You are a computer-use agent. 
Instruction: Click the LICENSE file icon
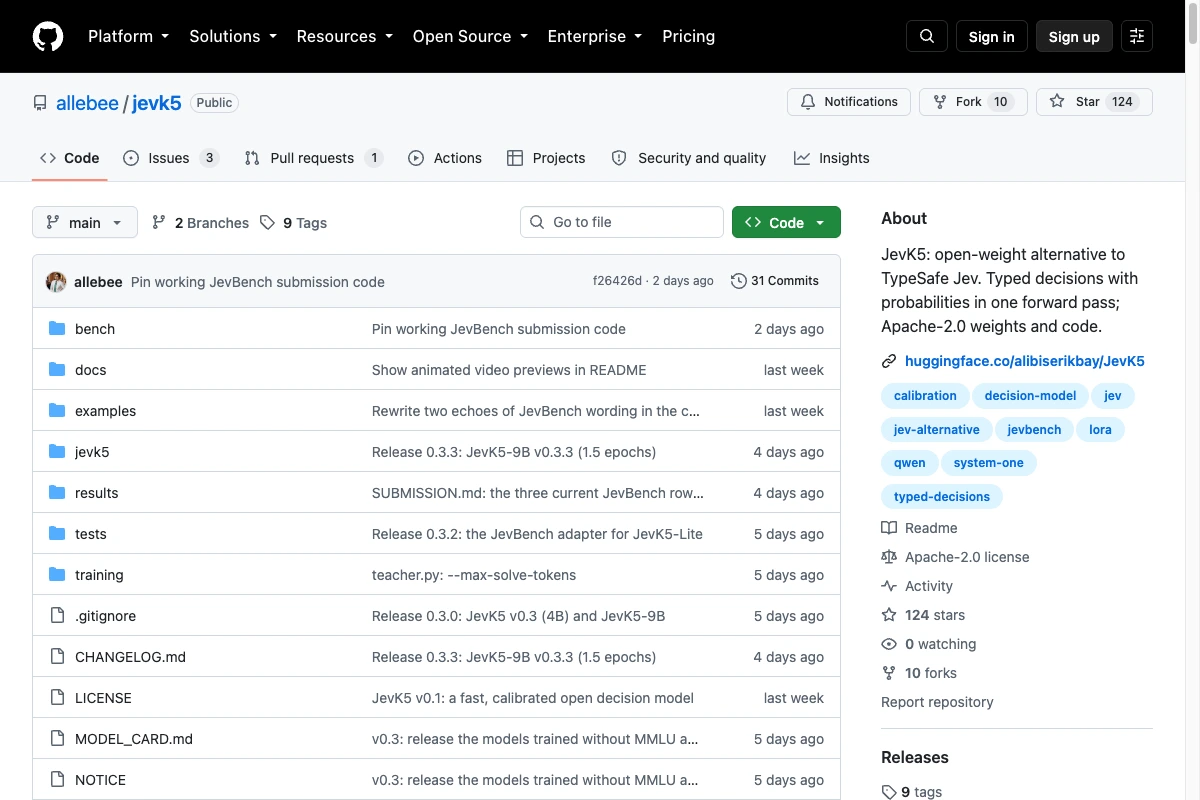(57, 698)
